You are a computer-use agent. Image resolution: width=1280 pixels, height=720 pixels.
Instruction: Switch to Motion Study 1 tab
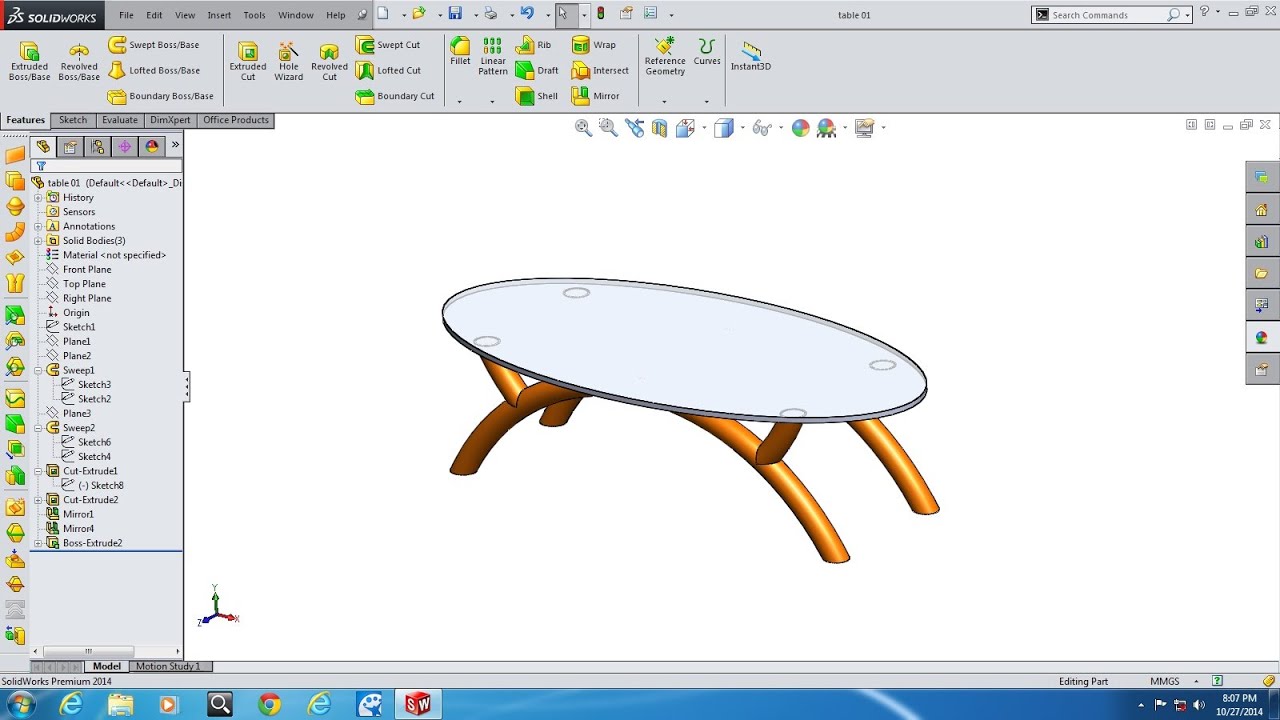(168, 666)
